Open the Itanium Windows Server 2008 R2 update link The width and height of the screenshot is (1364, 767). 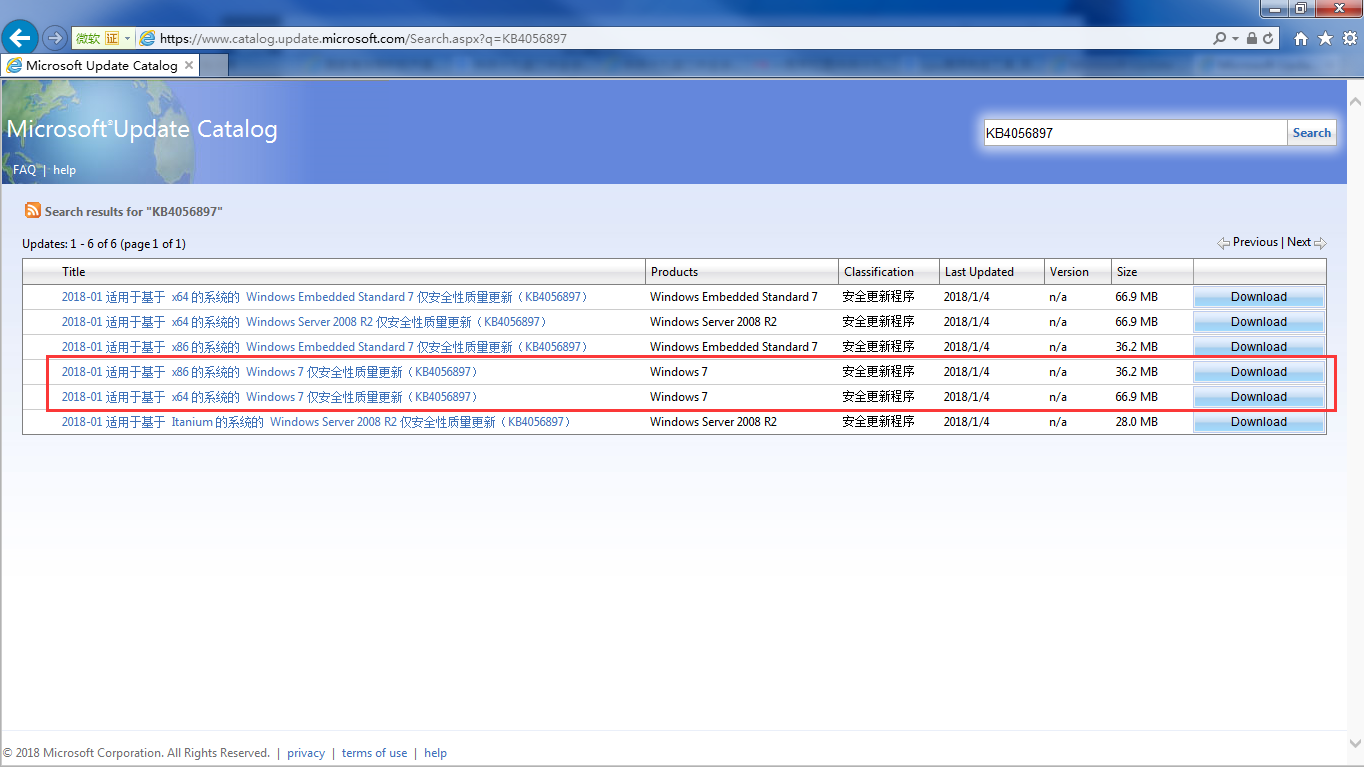317,422
